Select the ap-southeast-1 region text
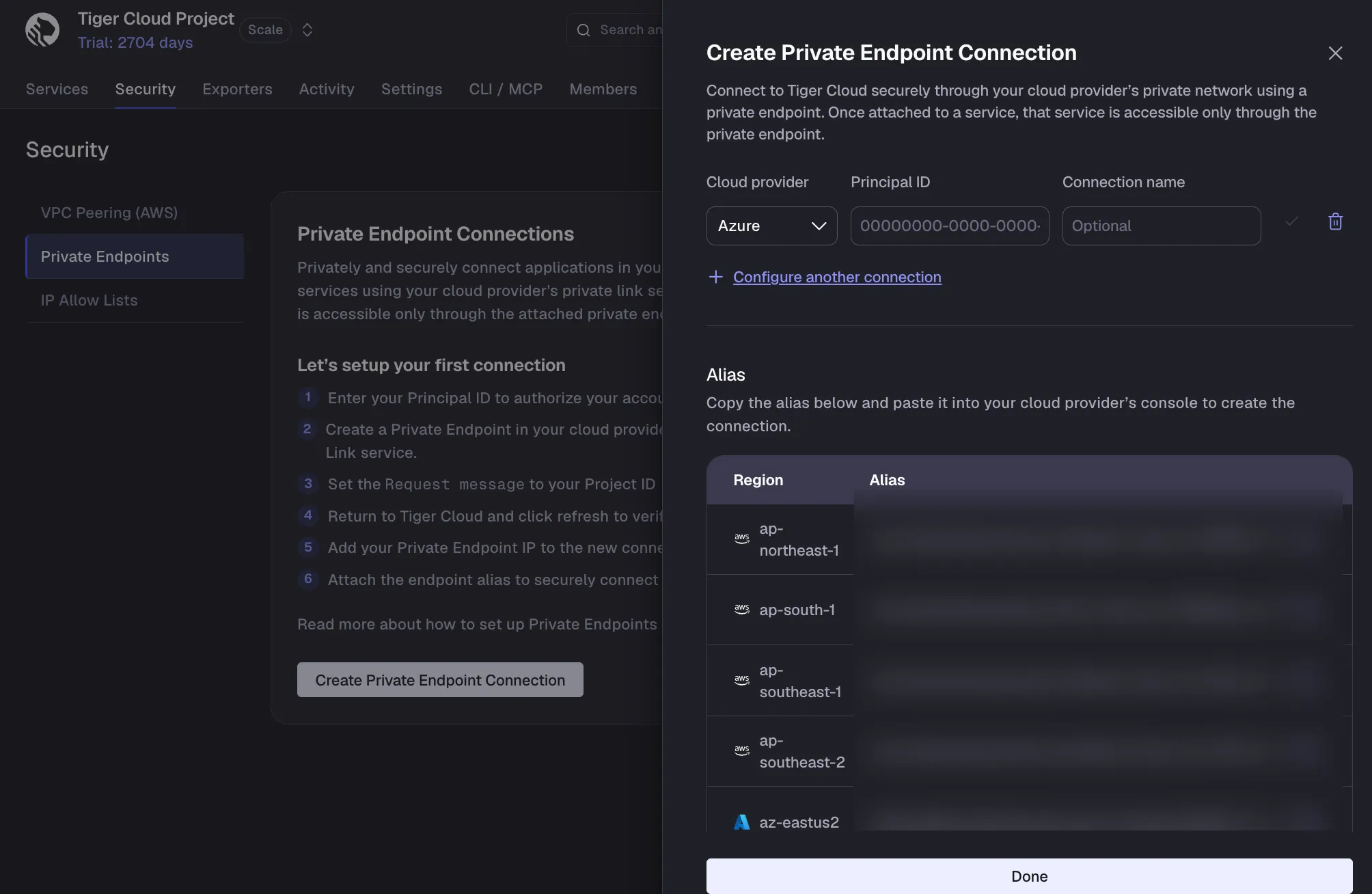 [x=800, y=681]
